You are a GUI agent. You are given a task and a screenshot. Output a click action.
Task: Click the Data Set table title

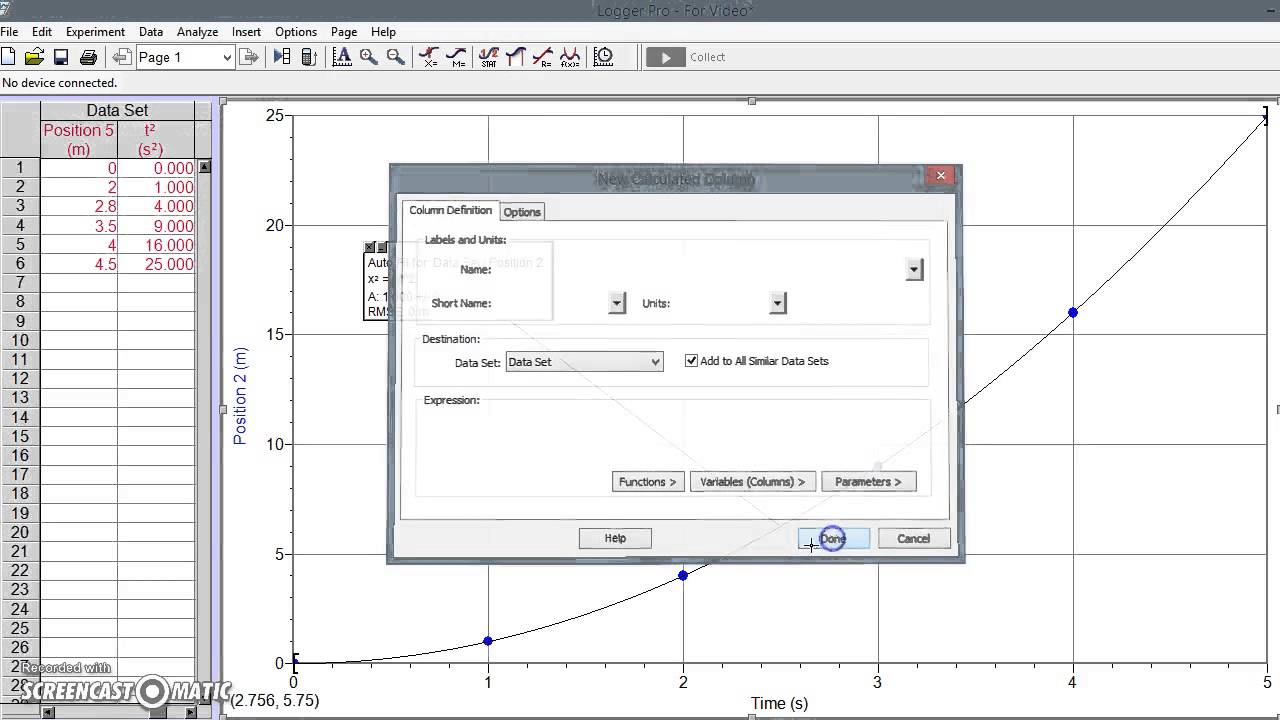pos(117,111)
